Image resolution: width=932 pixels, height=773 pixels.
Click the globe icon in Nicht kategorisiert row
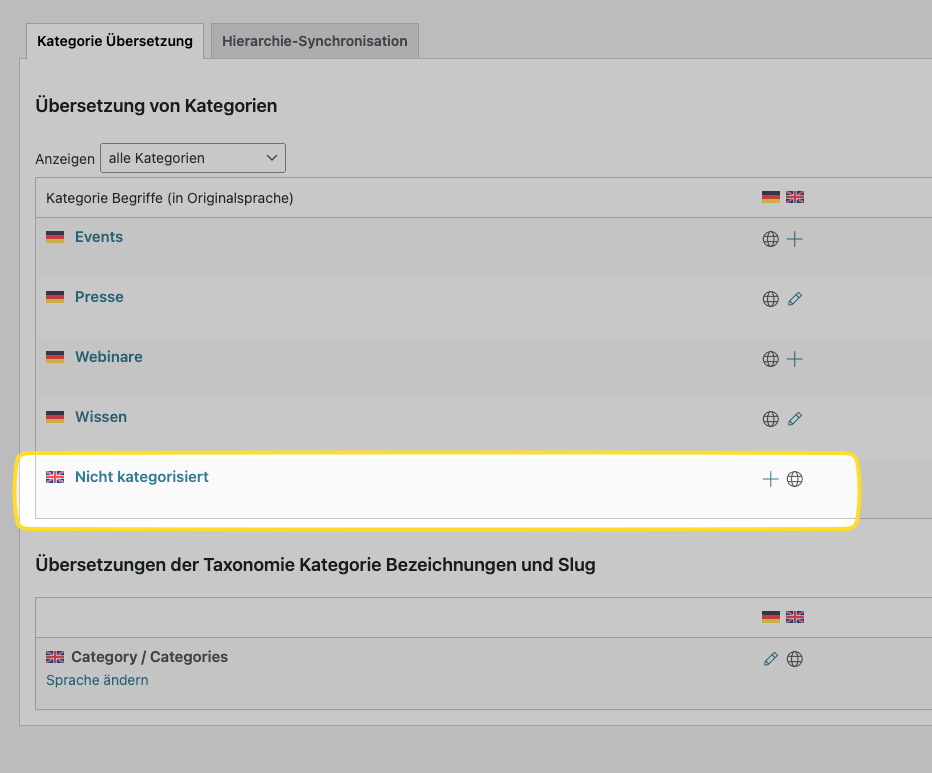coord(795,479)
